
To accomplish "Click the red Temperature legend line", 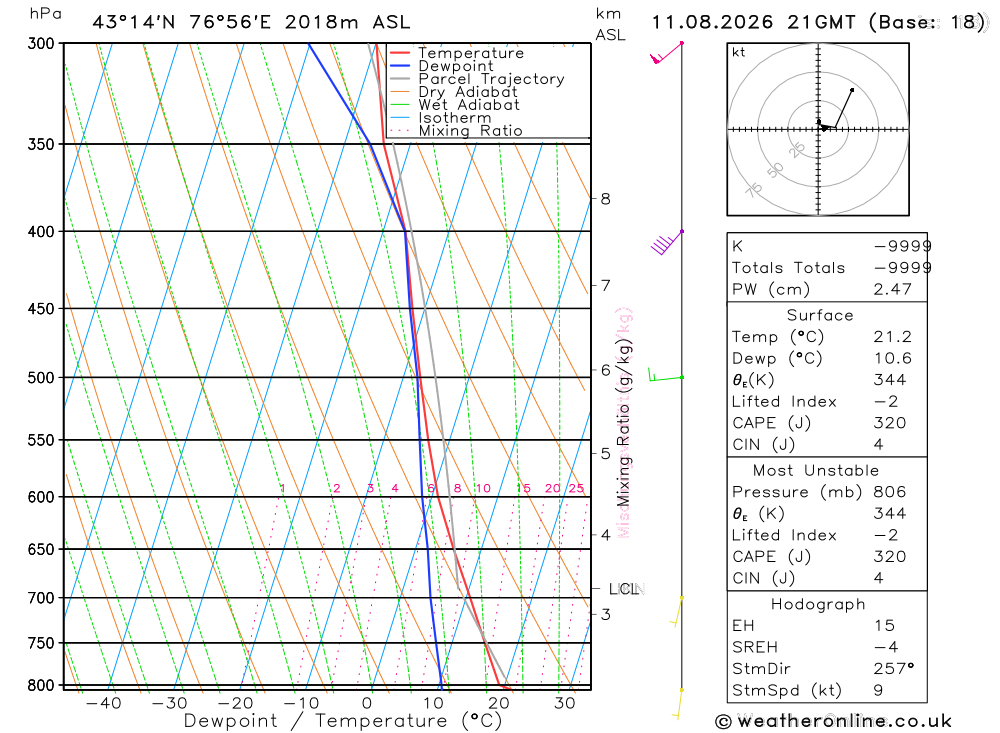I will point(400,53).
